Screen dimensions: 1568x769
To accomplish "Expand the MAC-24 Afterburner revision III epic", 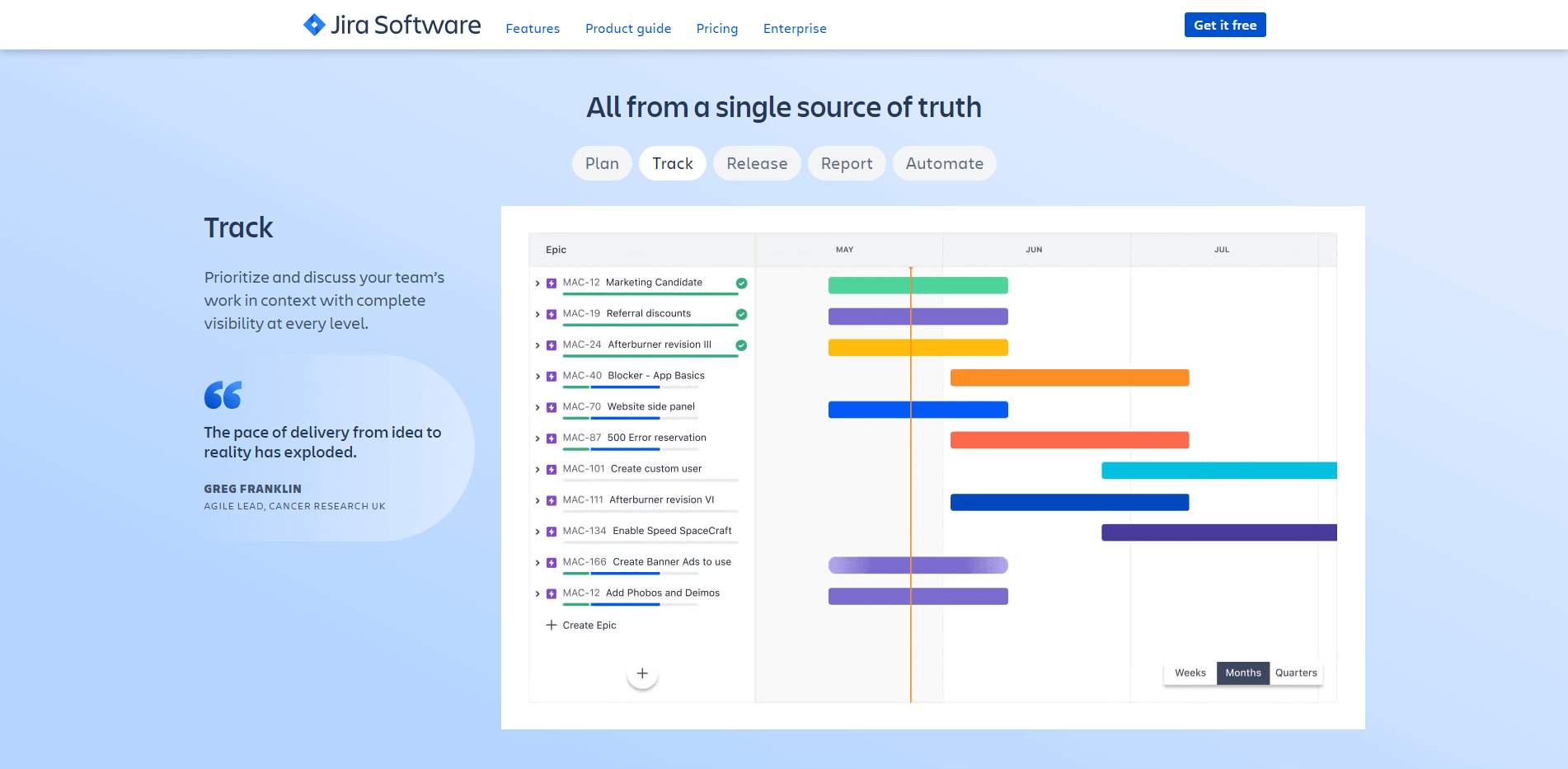I will (x=538, y=345).
